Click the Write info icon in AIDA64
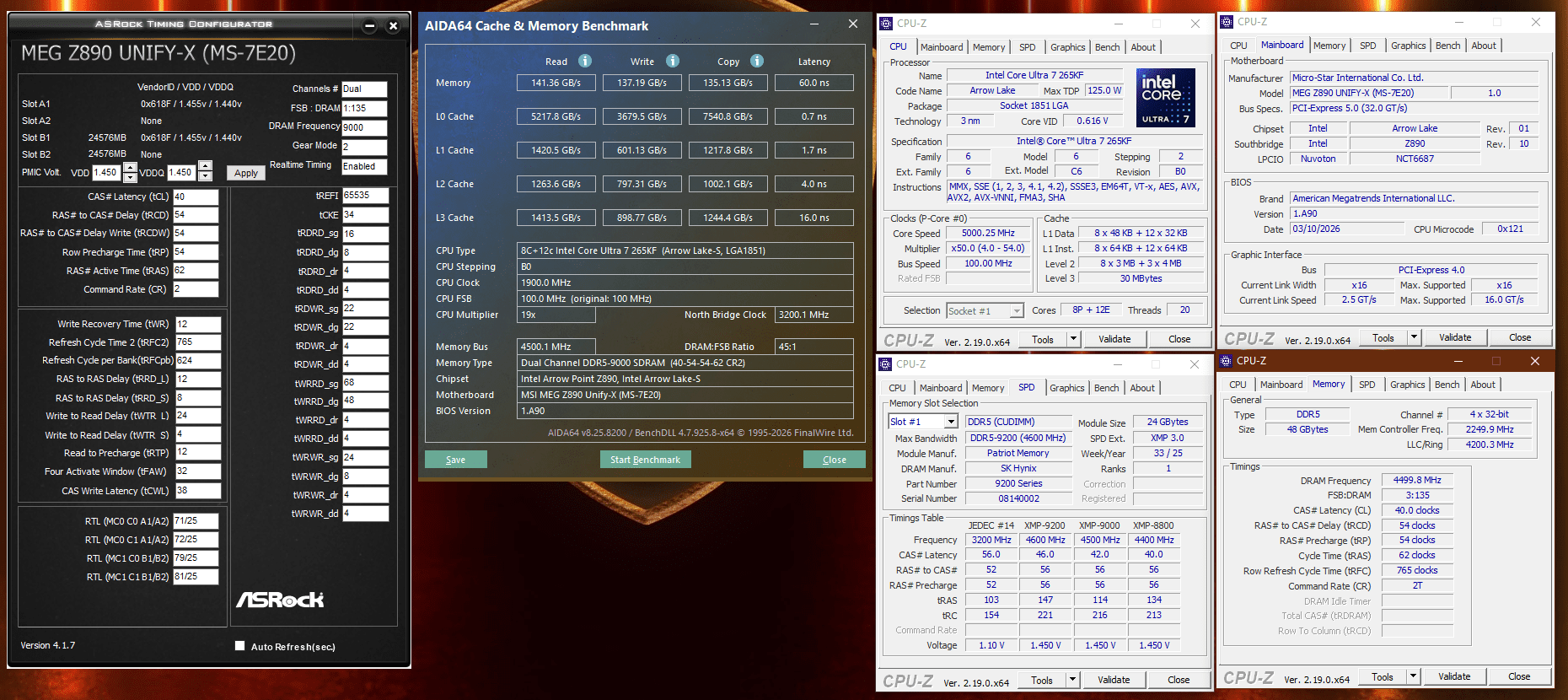This screenshot has height=700, width=1568. pyautogui.click(x=673, y=61)
